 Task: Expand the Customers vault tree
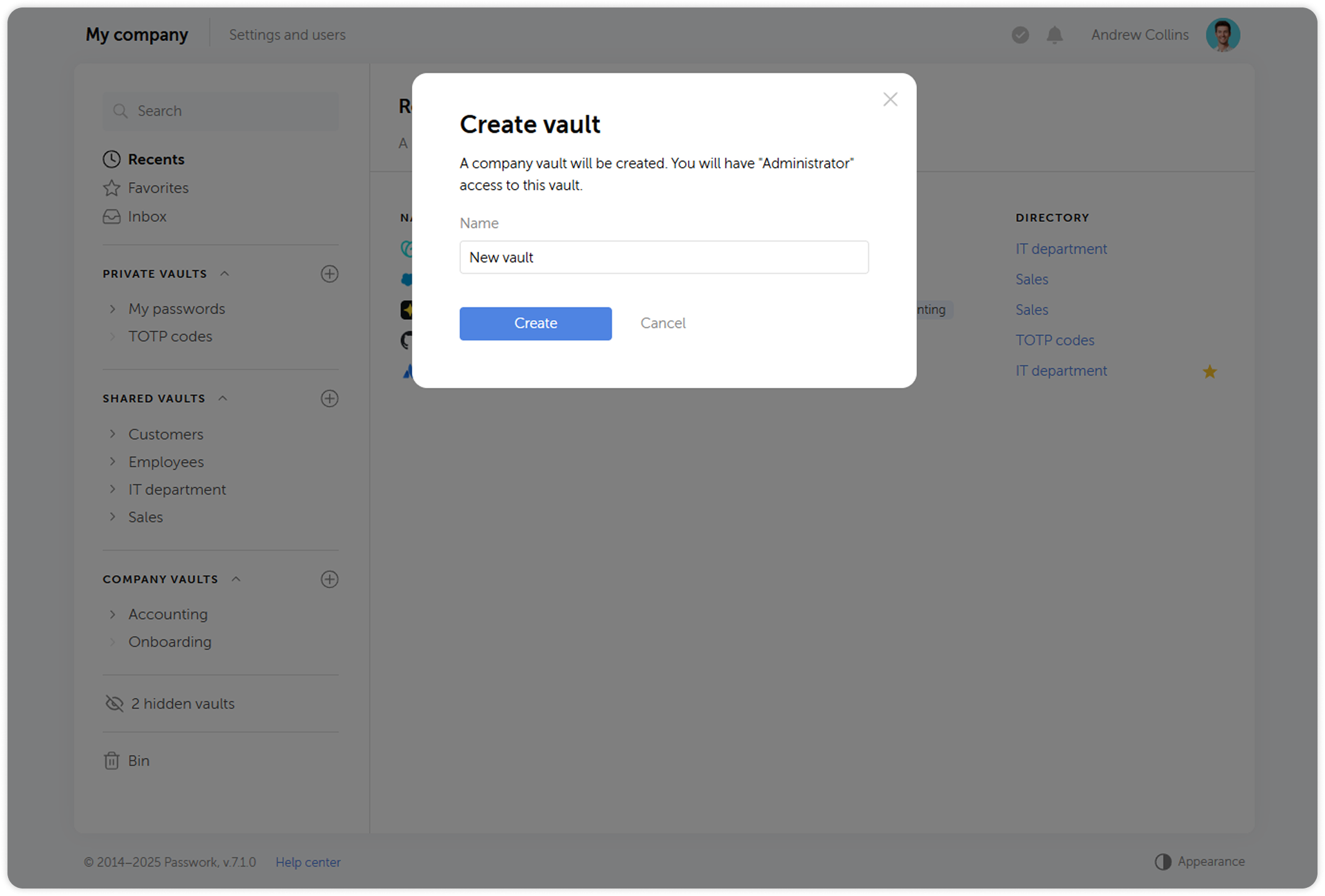coord(113,434)
